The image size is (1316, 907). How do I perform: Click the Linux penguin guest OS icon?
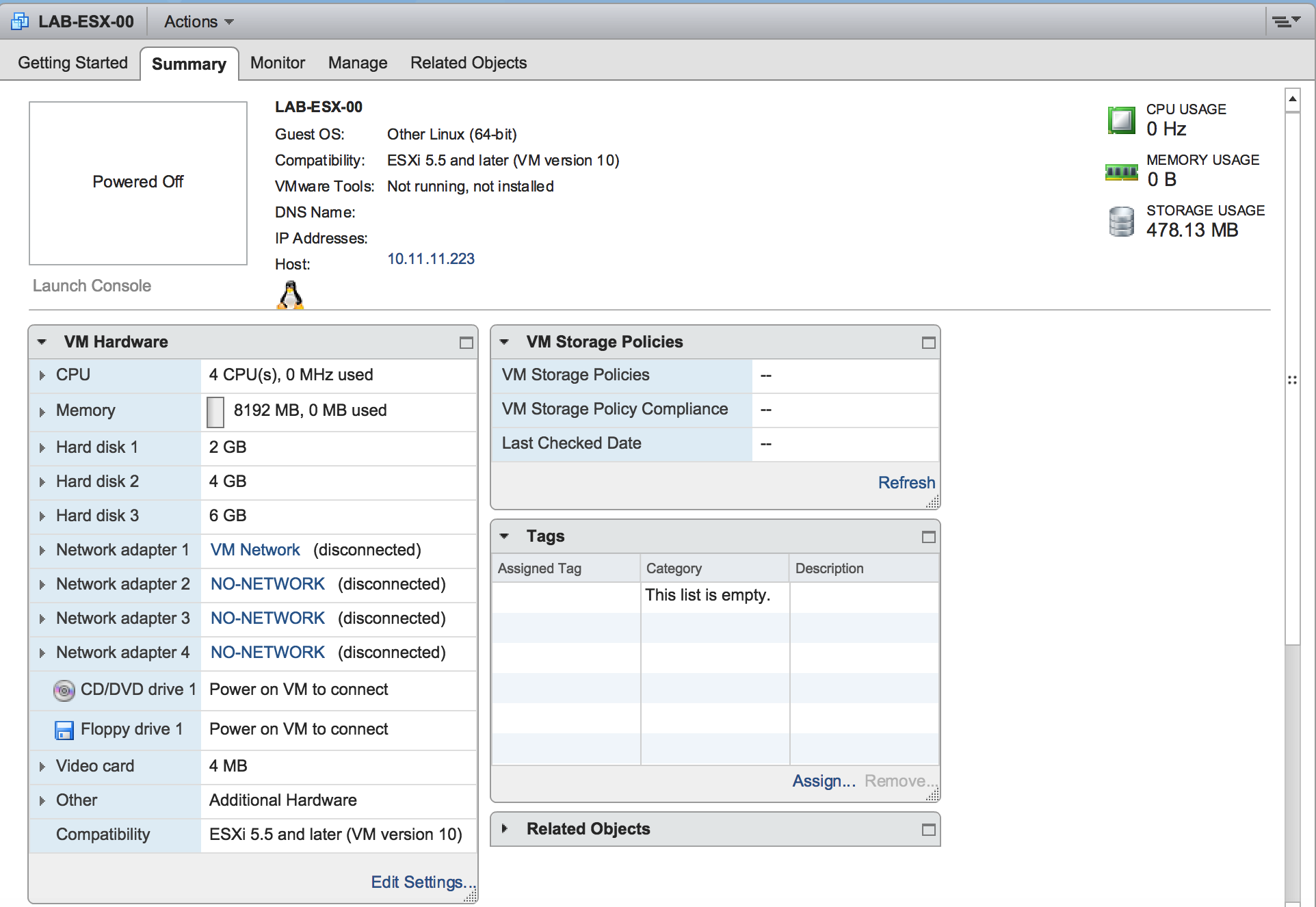(291, 295)
